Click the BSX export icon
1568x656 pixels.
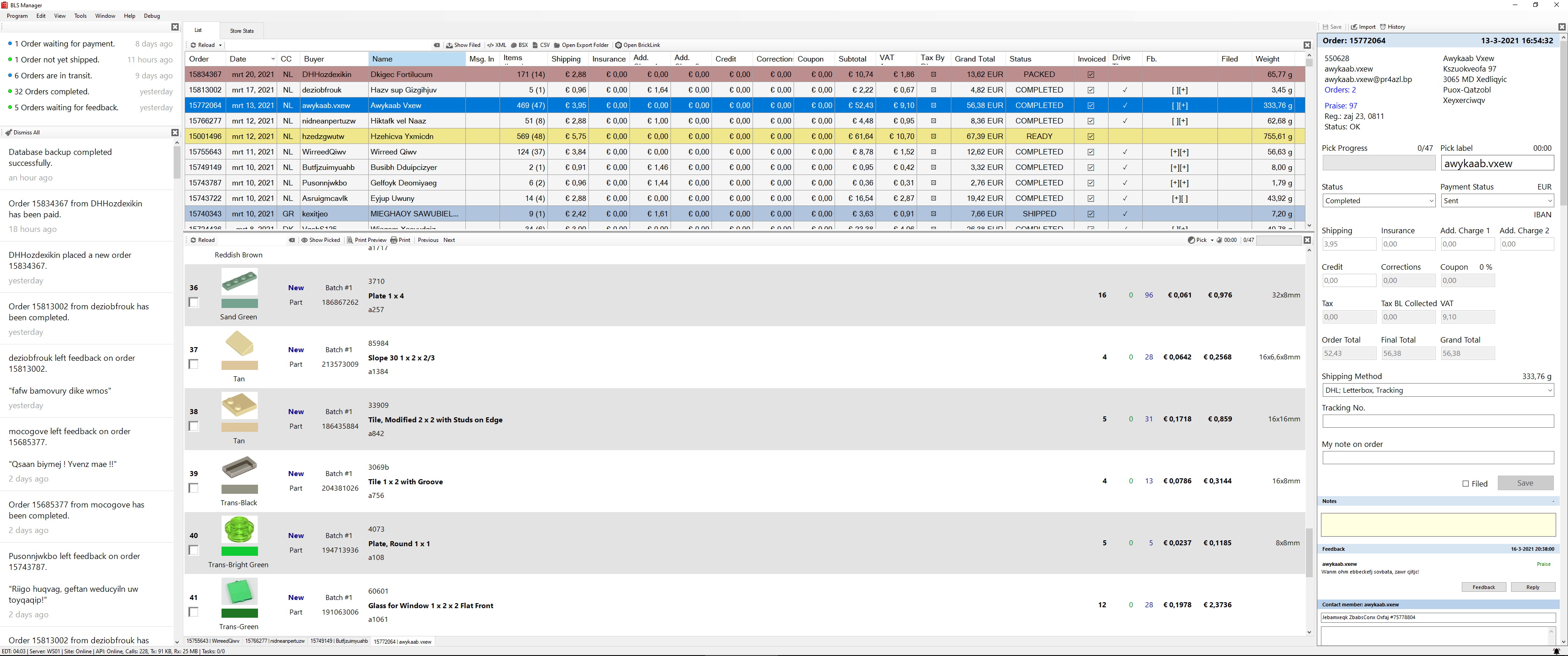(x=514, y=45)
